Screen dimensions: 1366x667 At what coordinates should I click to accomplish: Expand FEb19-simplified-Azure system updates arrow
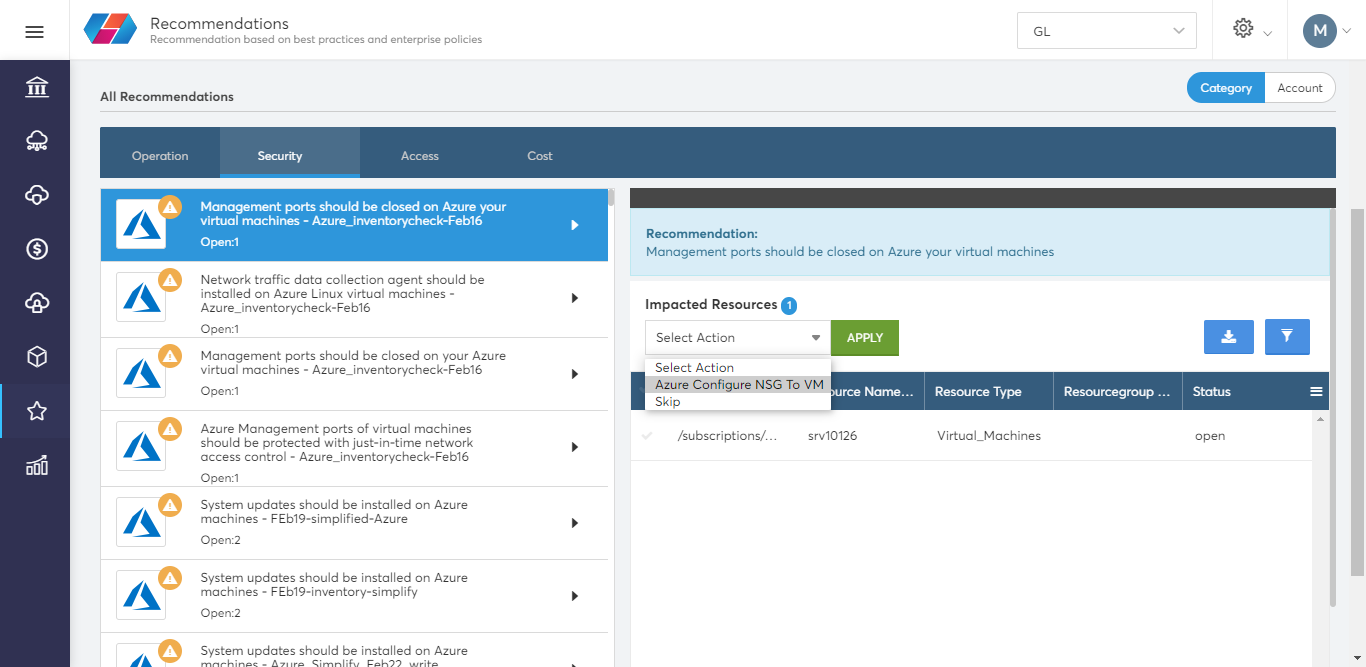coord(575,523)
